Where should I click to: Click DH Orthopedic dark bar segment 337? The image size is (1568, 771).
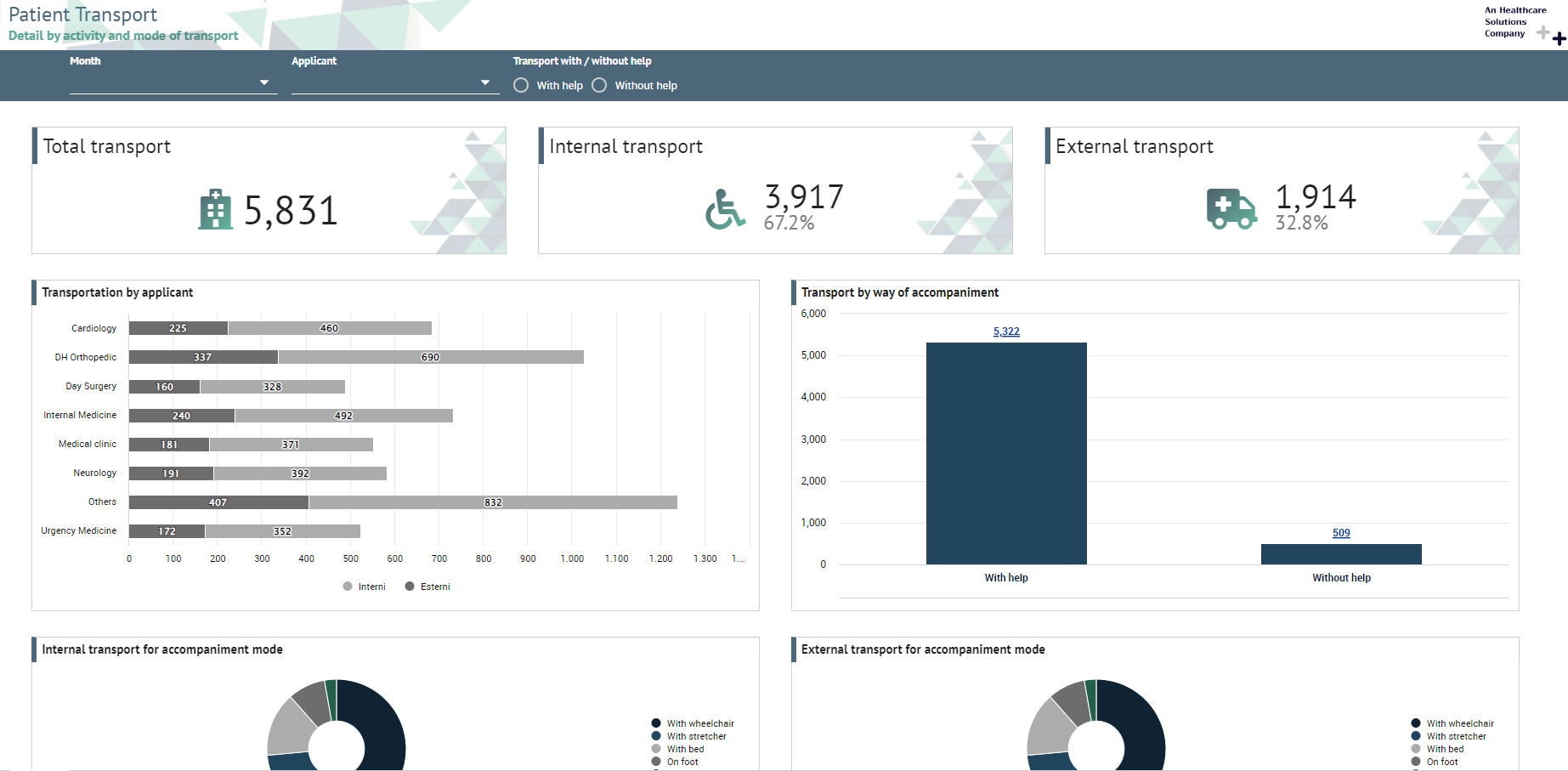pos(203,357)
